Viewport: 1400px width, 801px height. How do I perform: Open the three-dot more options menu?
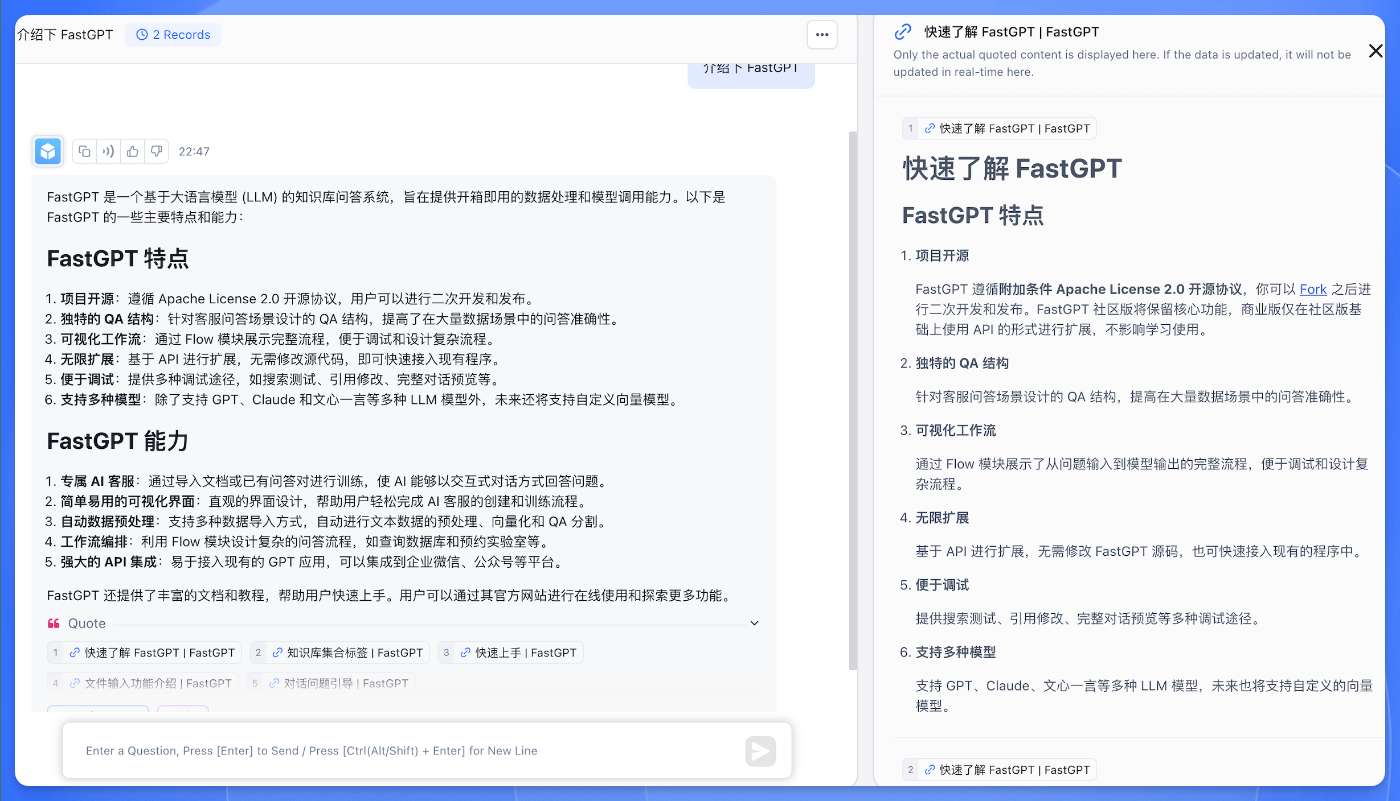[822, 34]
